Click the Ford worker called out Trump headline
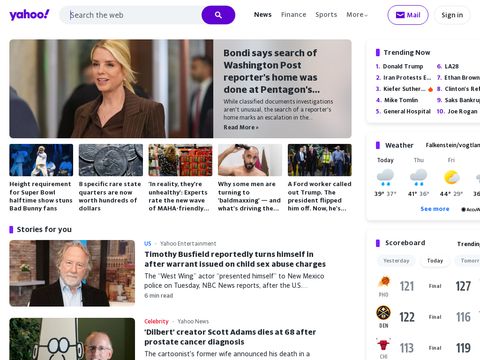This screenshot has height=360, width=480. [x=319, y=196]
